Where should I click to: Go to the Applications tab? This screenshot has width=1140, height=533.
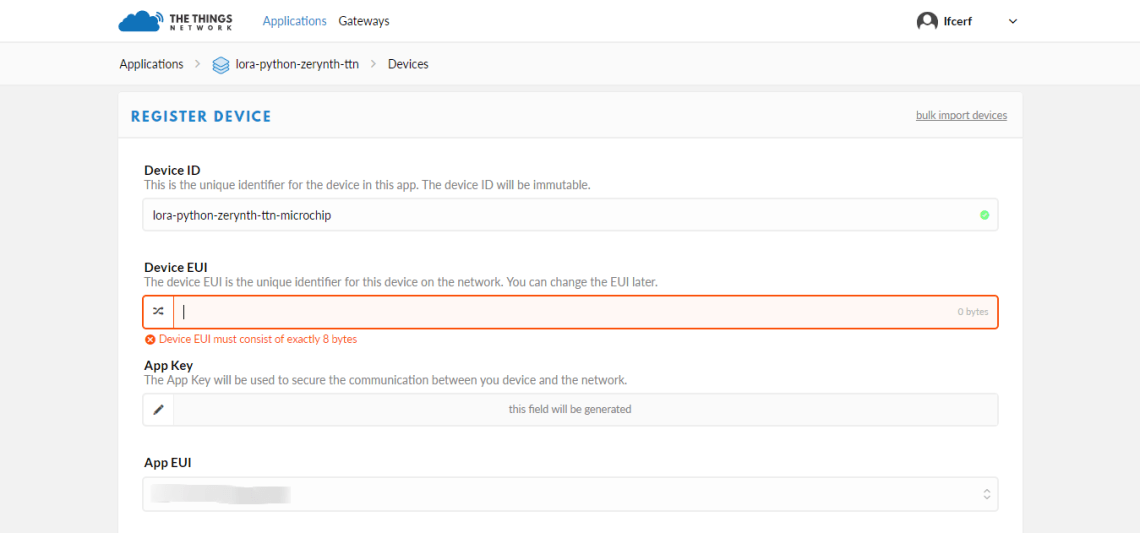(294, 21)
